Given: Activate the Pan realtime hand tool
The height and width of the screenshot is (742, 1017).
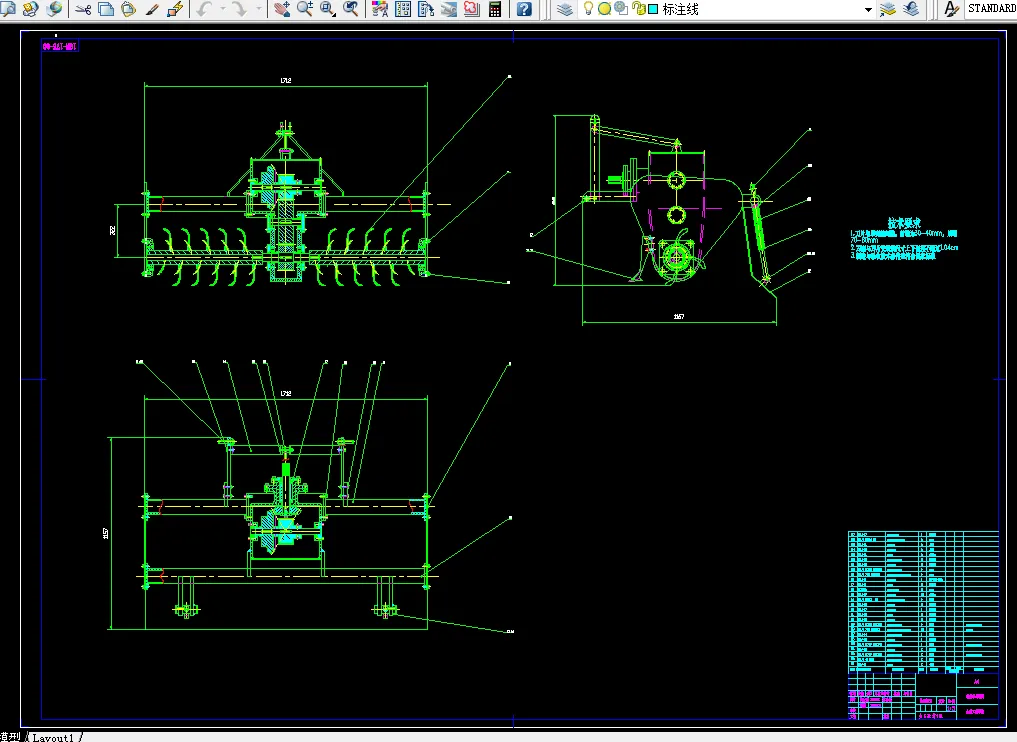Looking at the screenshot, I should tap(281, 9).
